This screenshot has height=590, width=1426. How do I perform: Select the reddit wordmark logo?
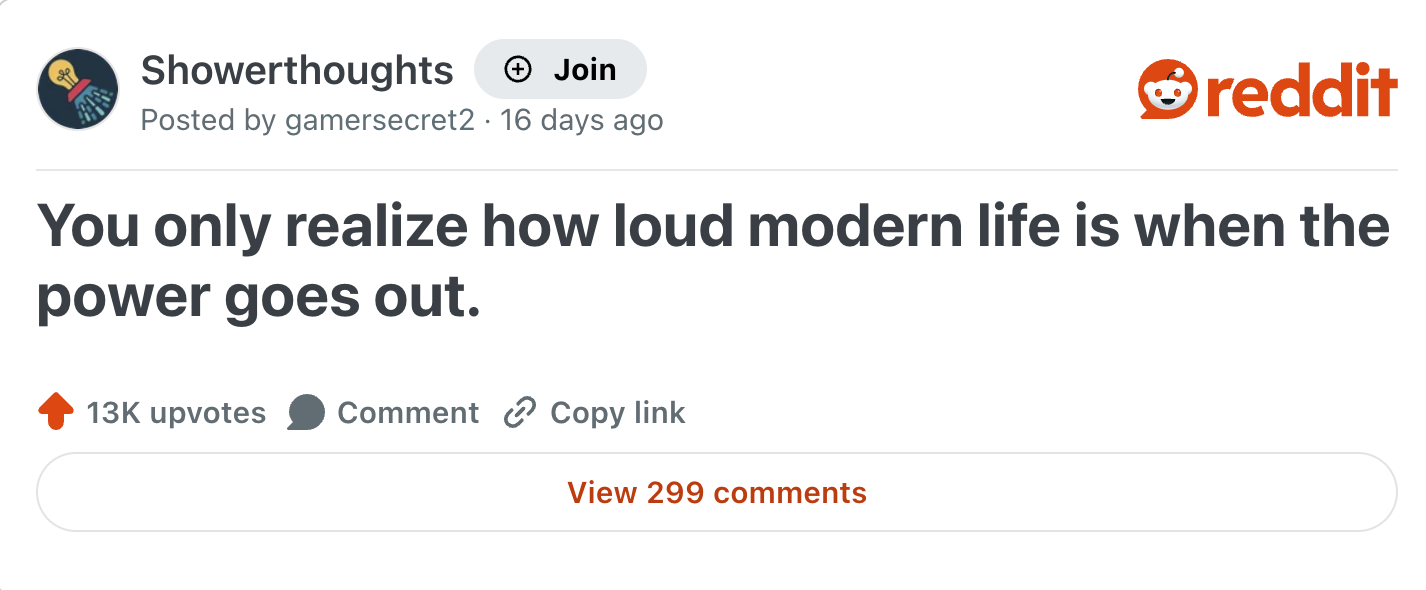tap(1300, 89)
